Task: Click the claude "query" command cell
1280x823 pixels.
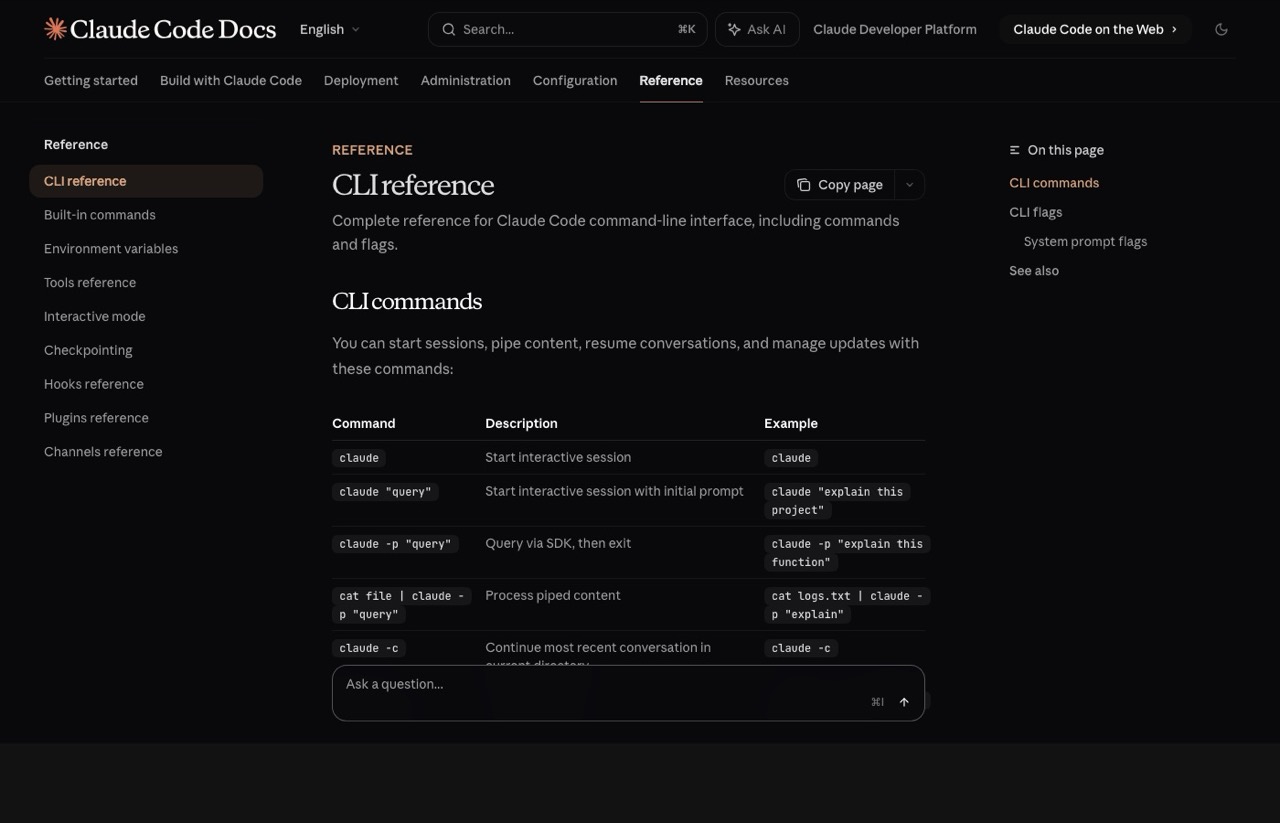Action: [x=385, y=492]
